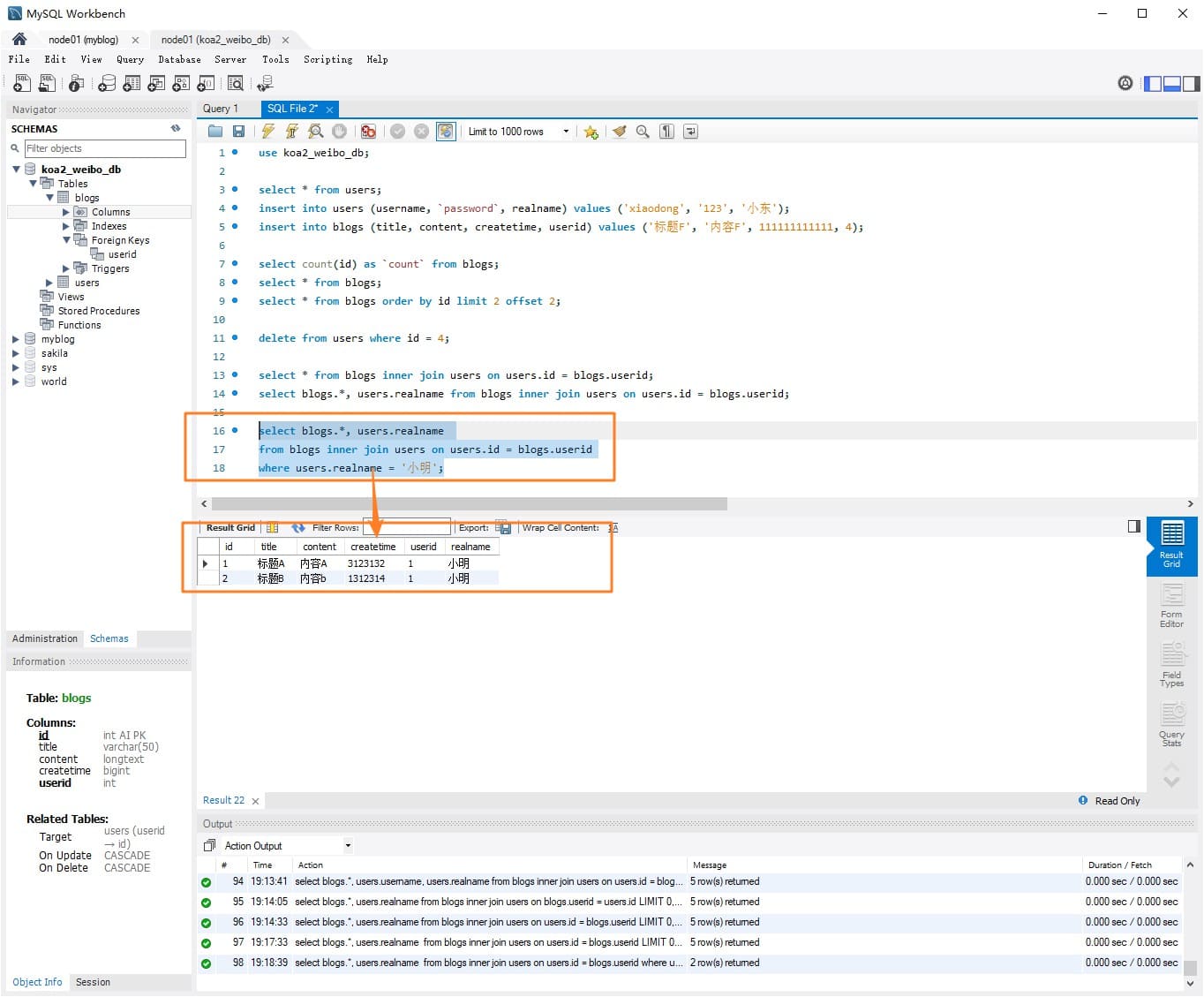
Task: Open the Query menu
Action: (x=130, y=59)
